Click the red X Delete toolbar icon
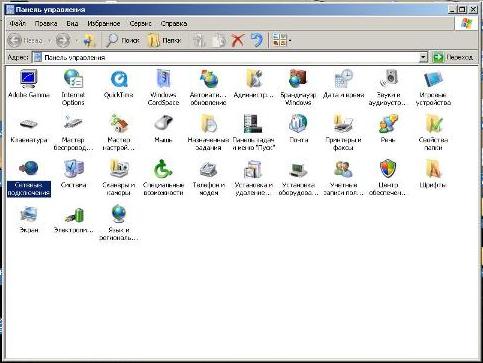 point(238,41)
